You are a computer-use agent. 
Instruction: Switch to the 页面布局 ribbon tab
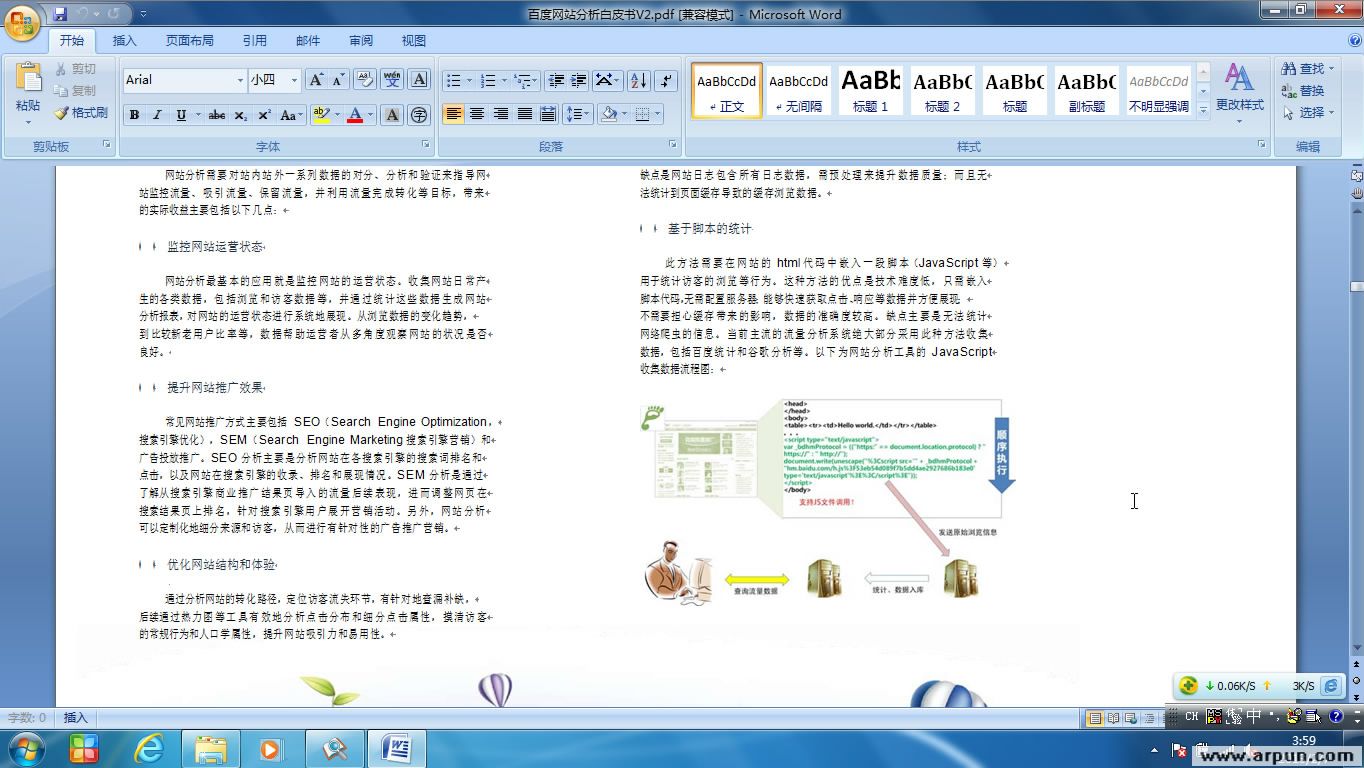(189, 41)
